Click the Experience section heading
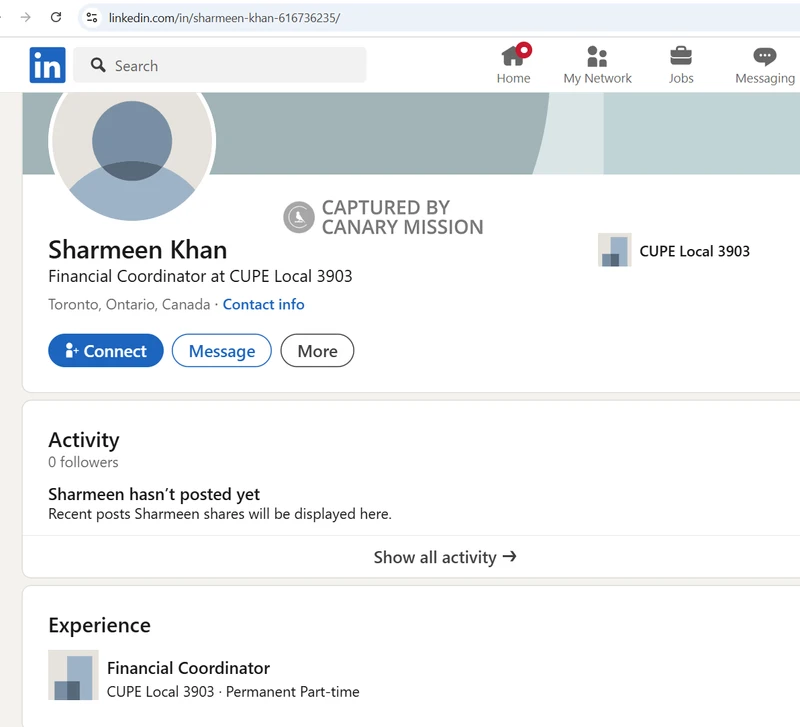The height and width of the screenshot is (727, 800). pyautogui.click(x=99, y=625)
